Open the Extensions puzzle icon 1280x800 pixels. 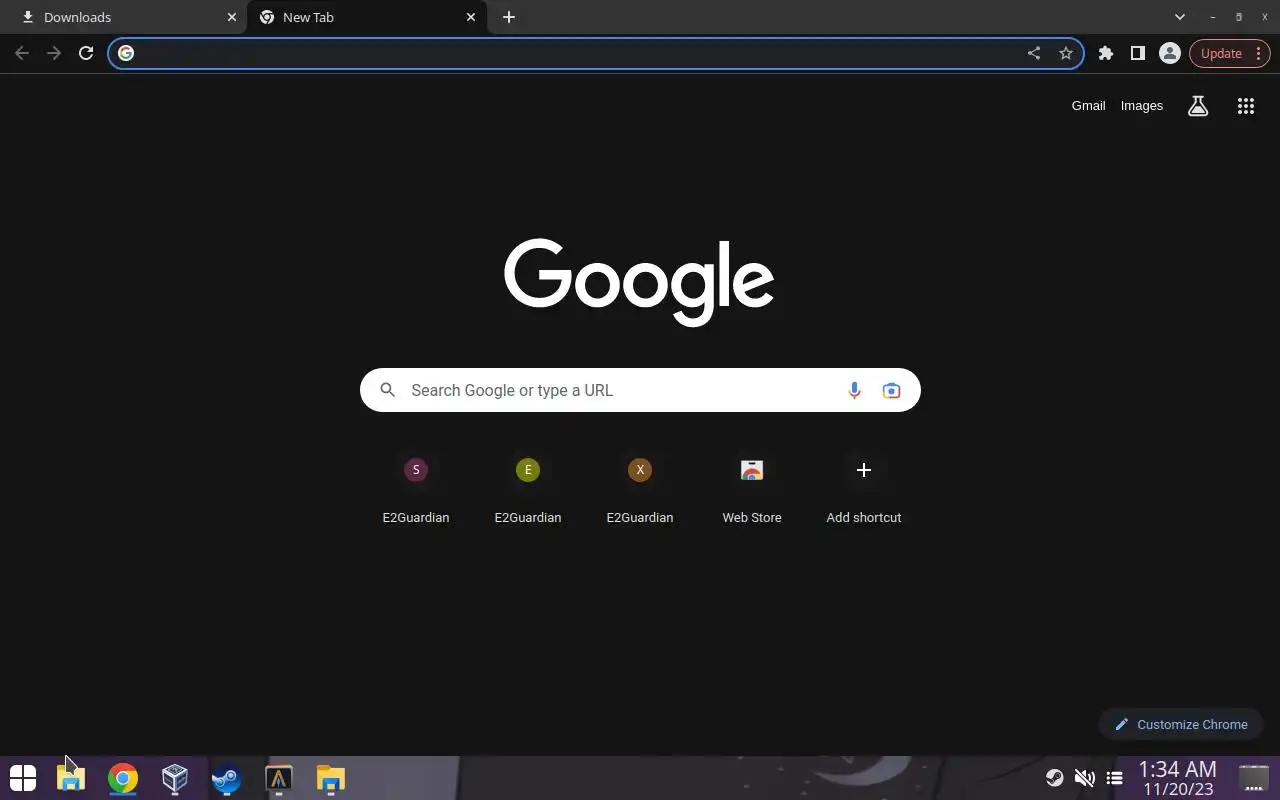coord(1106,53)
